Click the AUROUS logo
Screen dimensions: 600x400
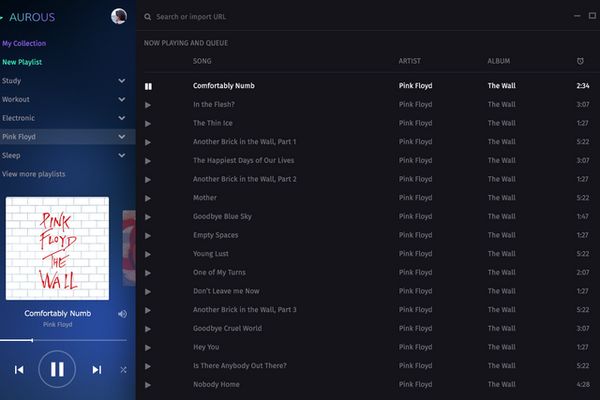coord(32,17)
